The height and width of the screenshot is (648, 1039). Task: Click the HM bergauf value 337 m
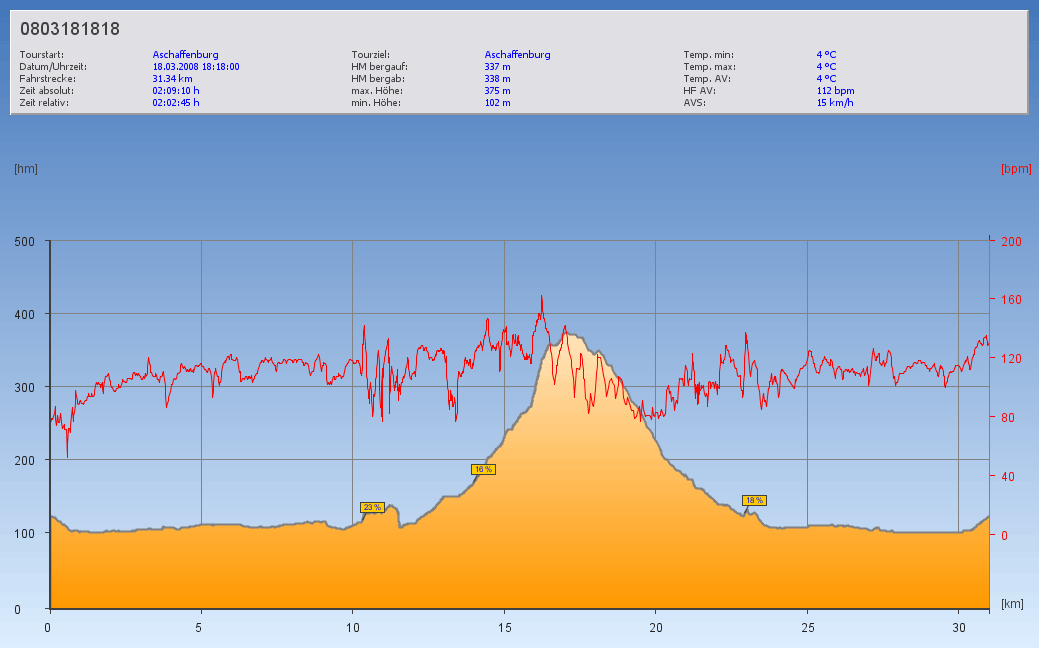pyautogui.click(x=497, y=67)
